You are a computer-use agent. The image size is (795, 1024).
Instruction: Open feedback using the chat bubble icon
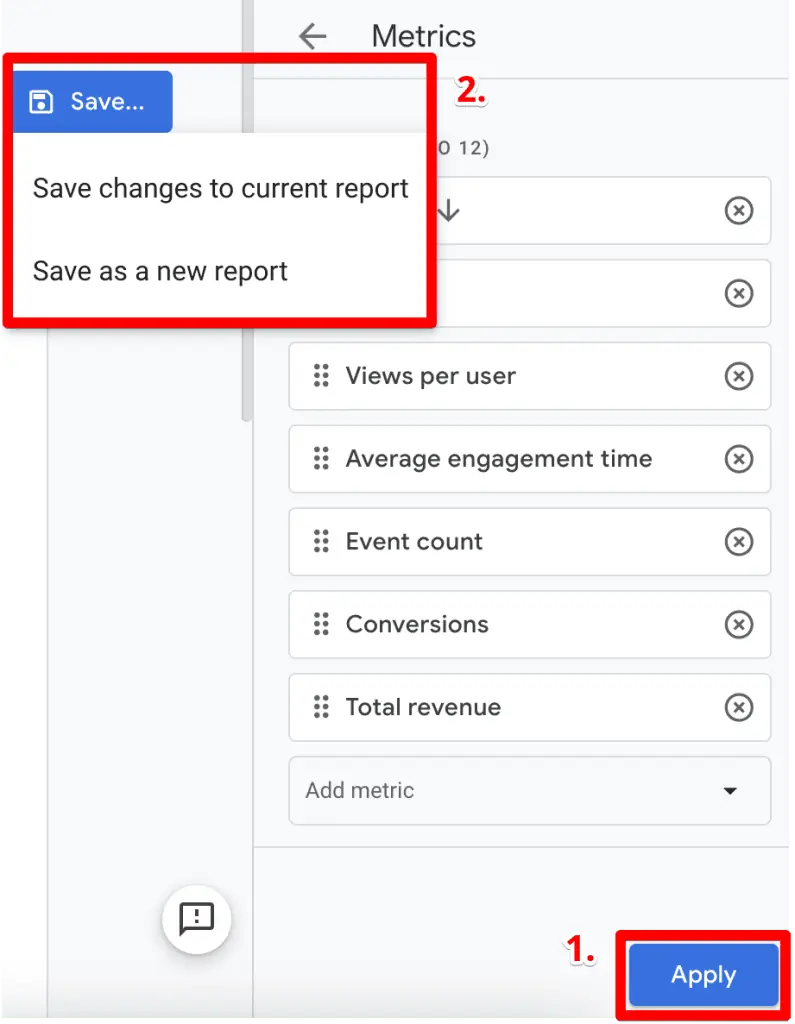(x=196, y=919)
